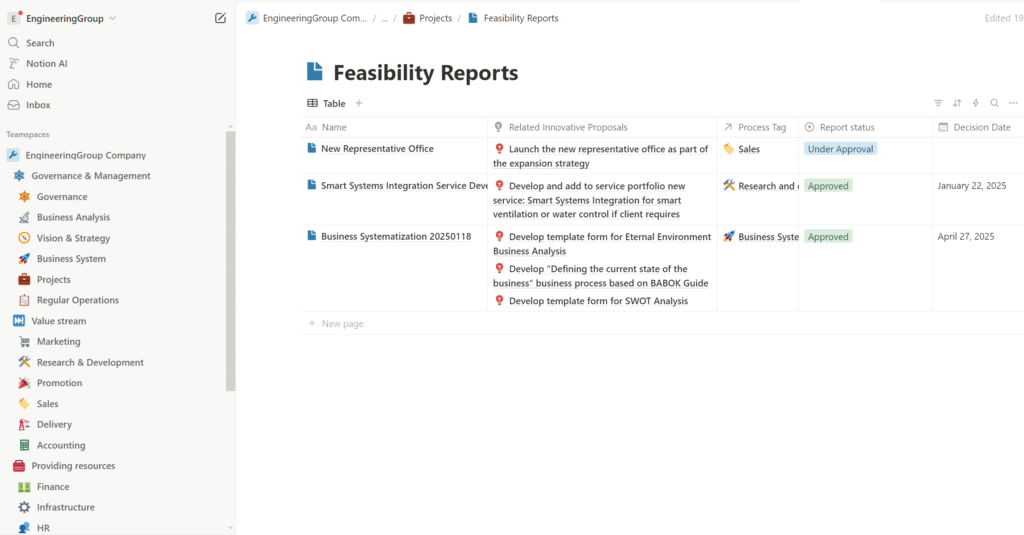Select the Table view tab
The image size is (1024, 535).
(x=327, y=103)
